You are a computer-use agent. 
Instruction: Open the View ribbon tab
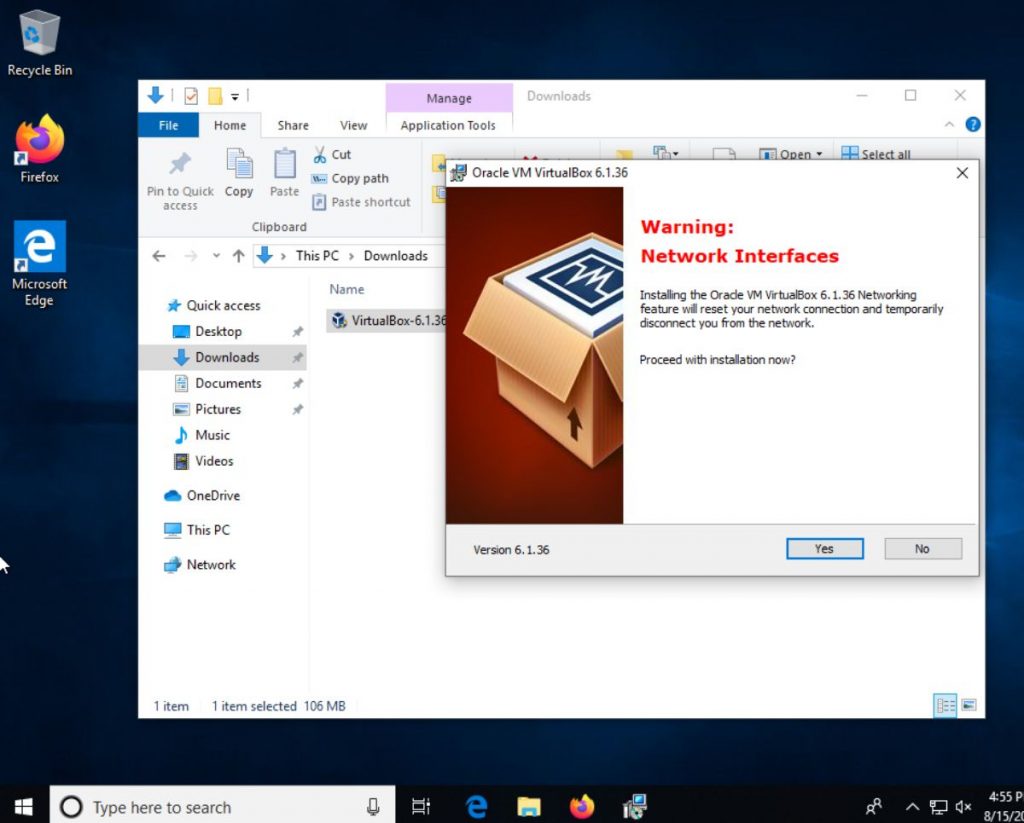353,125
